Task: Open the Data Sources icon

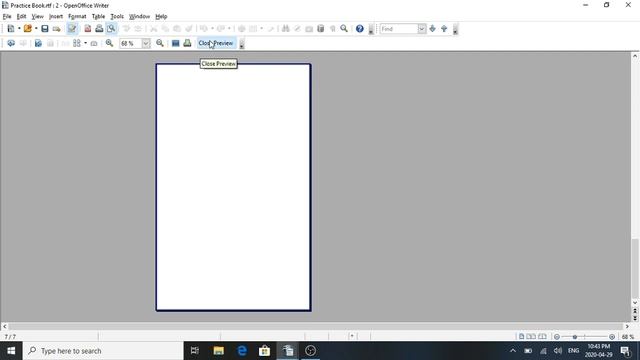Action: click(321, 29)
